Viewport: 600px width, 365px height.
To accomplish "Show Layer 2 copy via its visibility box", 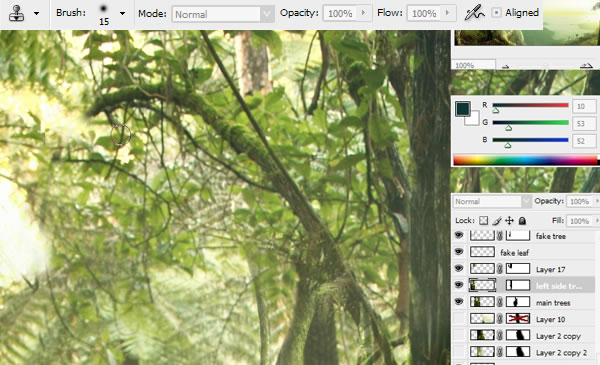I will 459,335.
